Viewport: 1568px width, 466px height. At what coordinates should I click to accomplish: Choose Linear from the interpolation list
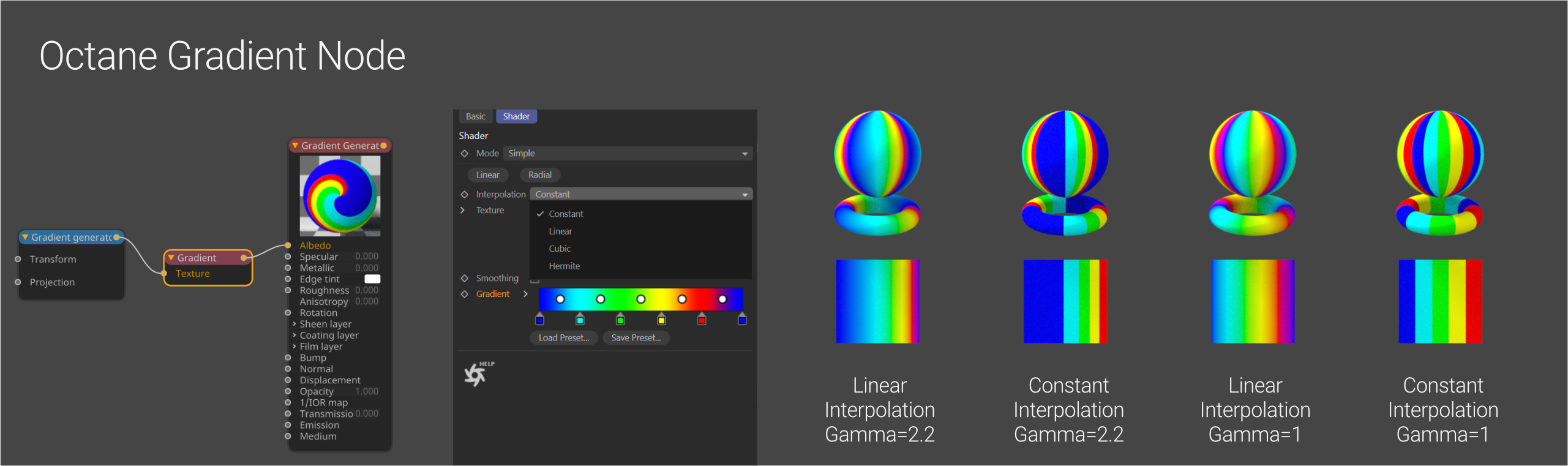[x=560, y=231]
